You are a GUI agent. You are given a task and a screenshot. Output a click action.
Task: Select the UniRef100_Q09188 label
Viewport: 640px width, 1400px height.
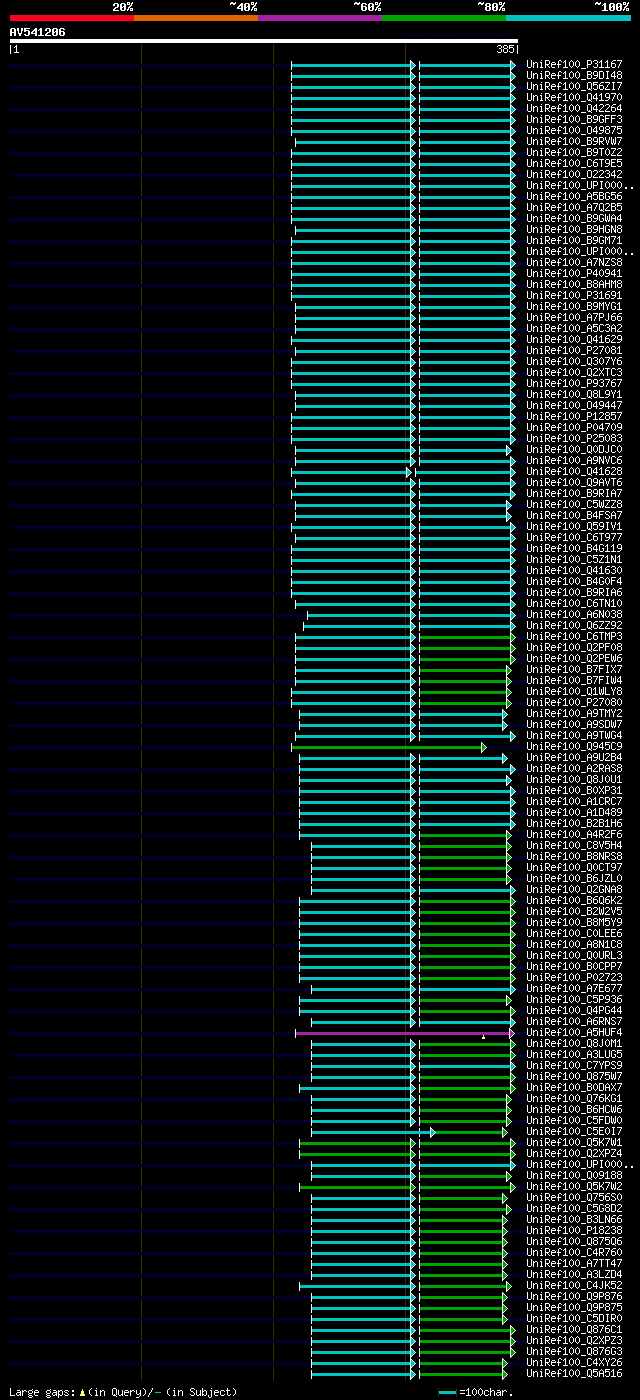tap(574, 1175)
